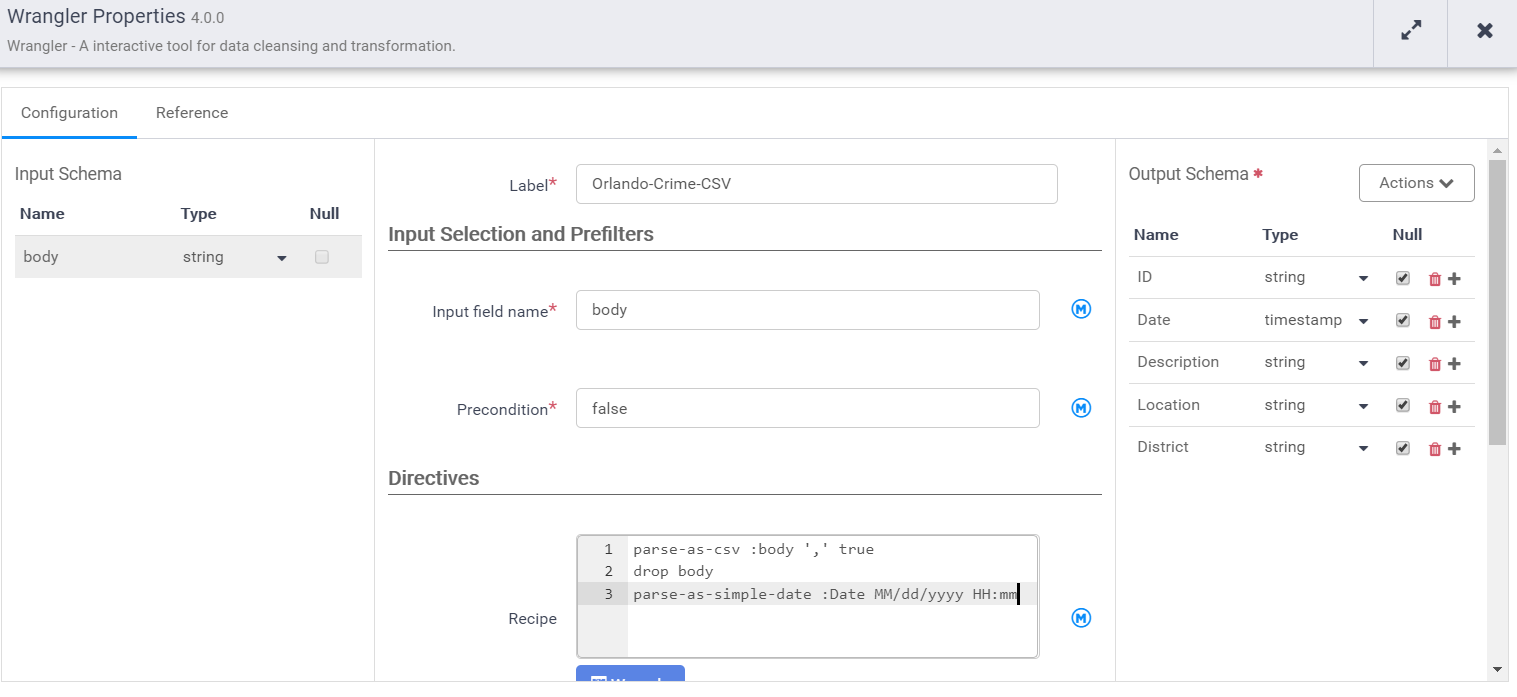
Task: Delete the Date field with trash icon
Action: (x=1435, y=321)
